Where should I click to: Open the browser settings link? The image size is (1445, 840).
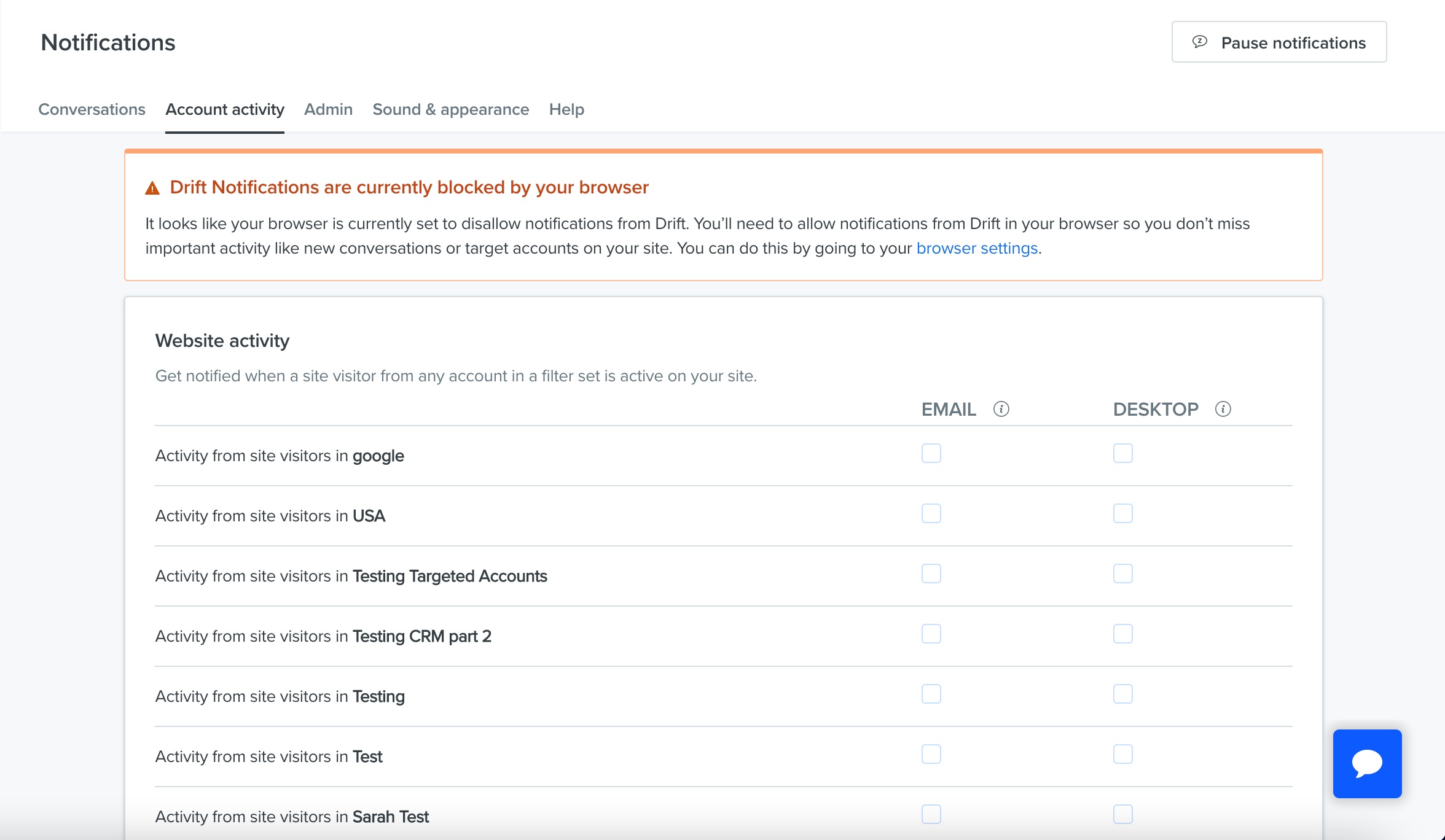(977, 248)
